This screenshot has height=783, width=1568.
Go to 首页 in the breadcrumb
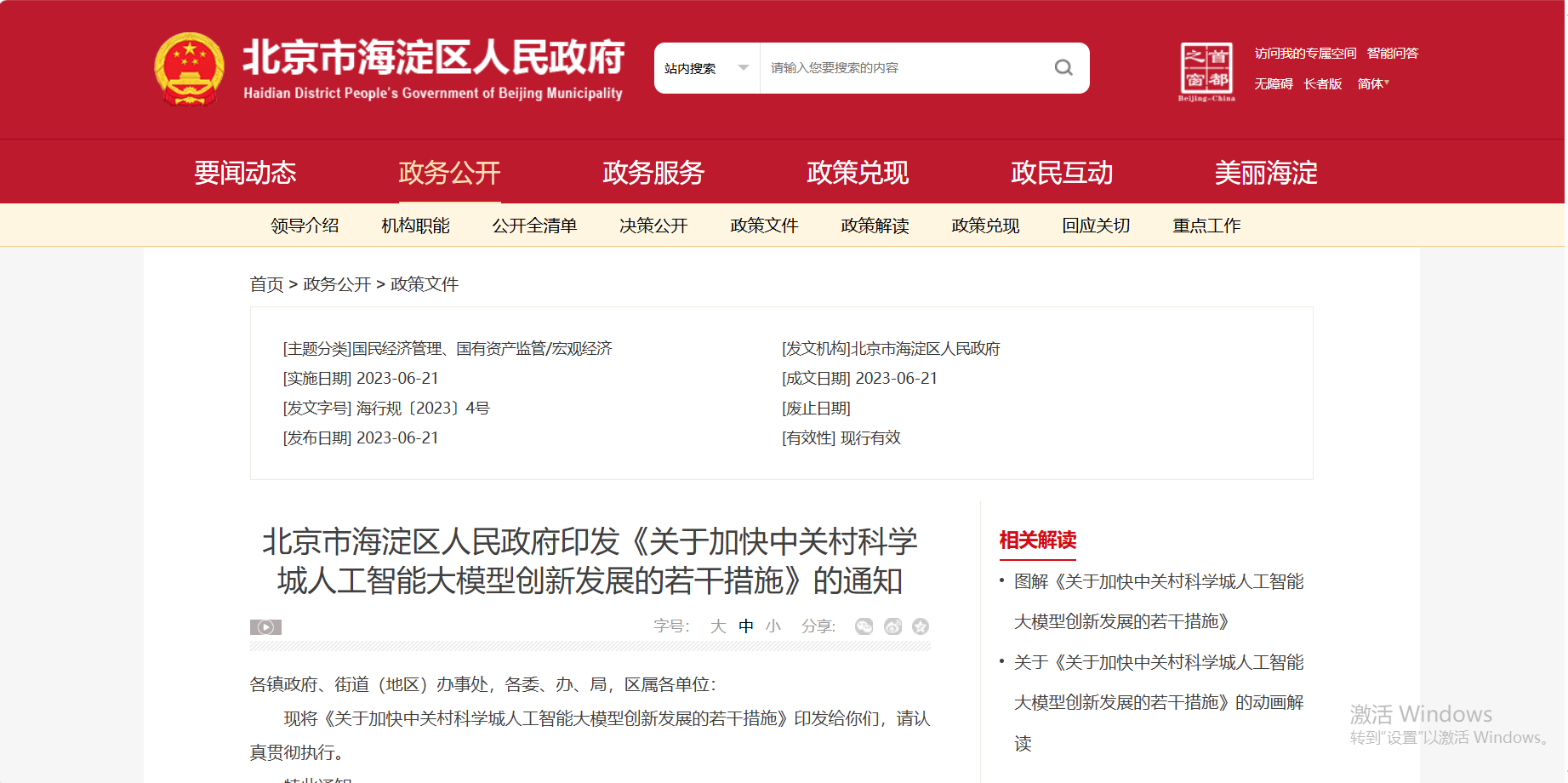266,284
